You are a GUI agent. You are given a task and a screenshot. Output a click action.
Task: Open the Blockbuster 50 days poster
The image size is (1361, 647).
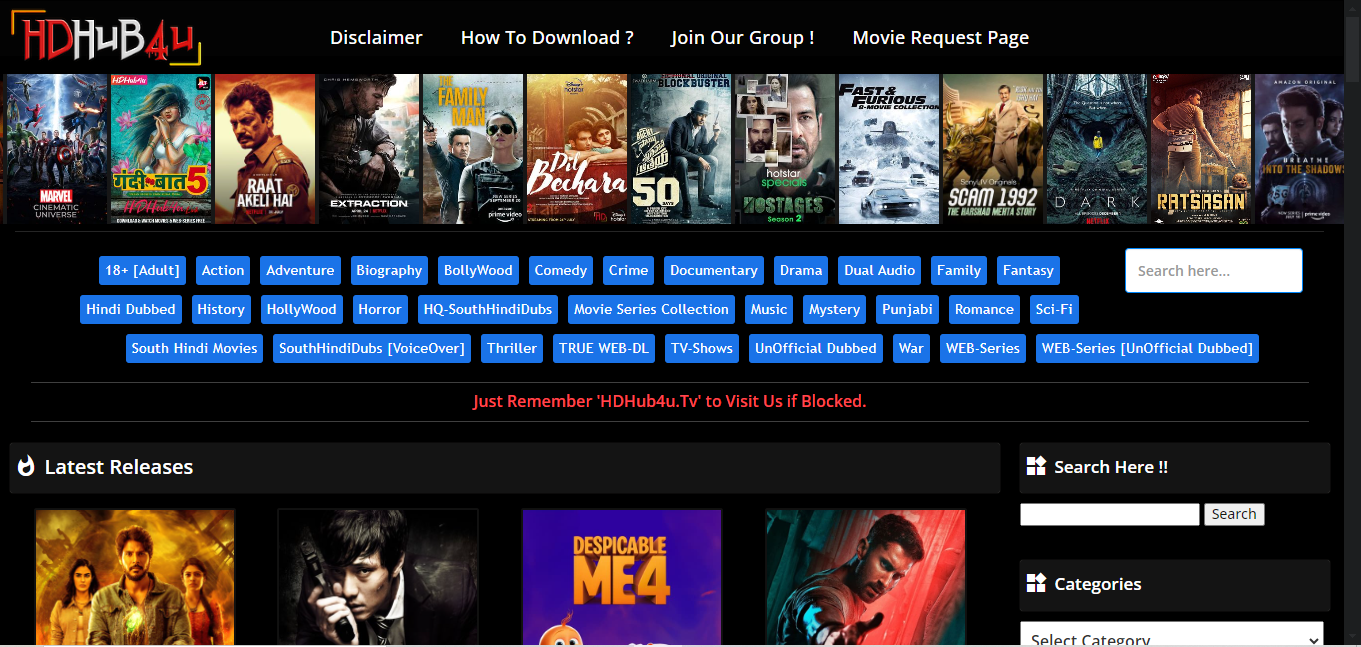point(681,148)
